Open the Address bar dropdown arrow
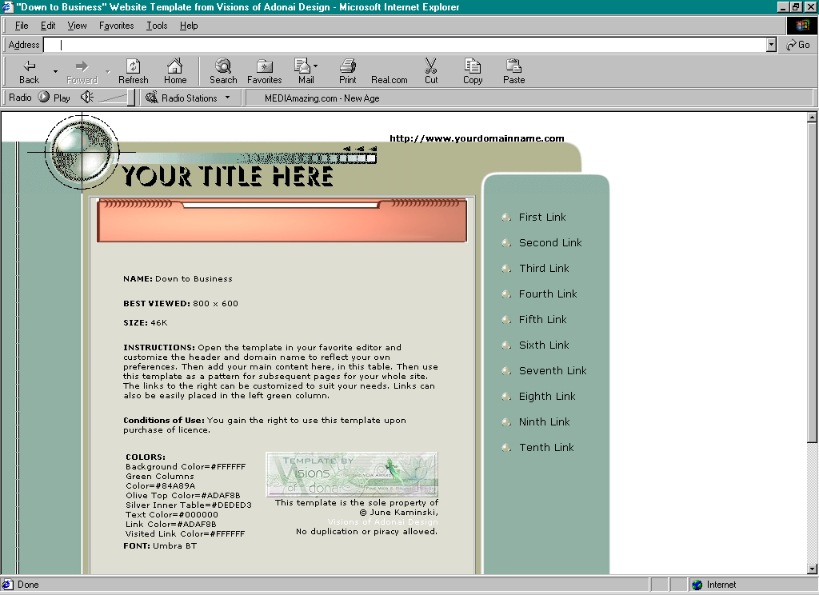819x595 pixels. click(771, 45)
